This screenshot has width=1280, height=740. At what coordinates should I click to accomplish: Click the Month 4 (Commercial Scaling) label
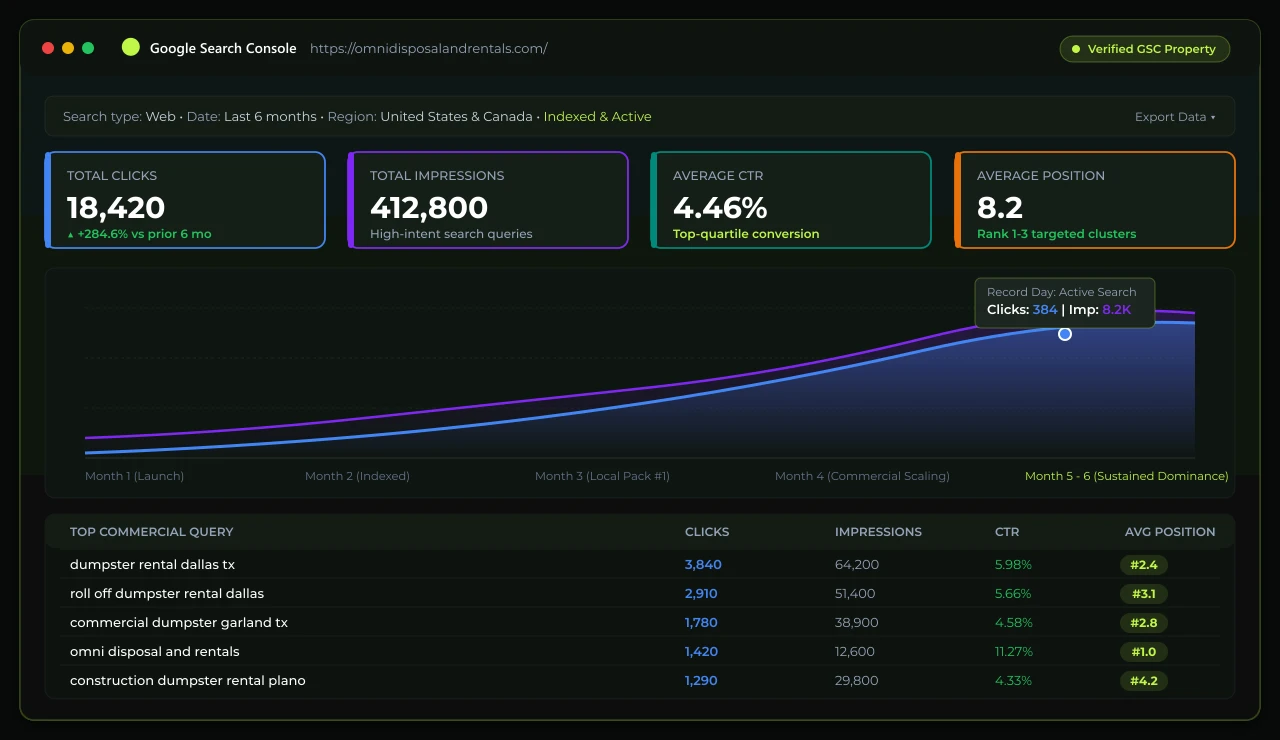tap(862, 476)
